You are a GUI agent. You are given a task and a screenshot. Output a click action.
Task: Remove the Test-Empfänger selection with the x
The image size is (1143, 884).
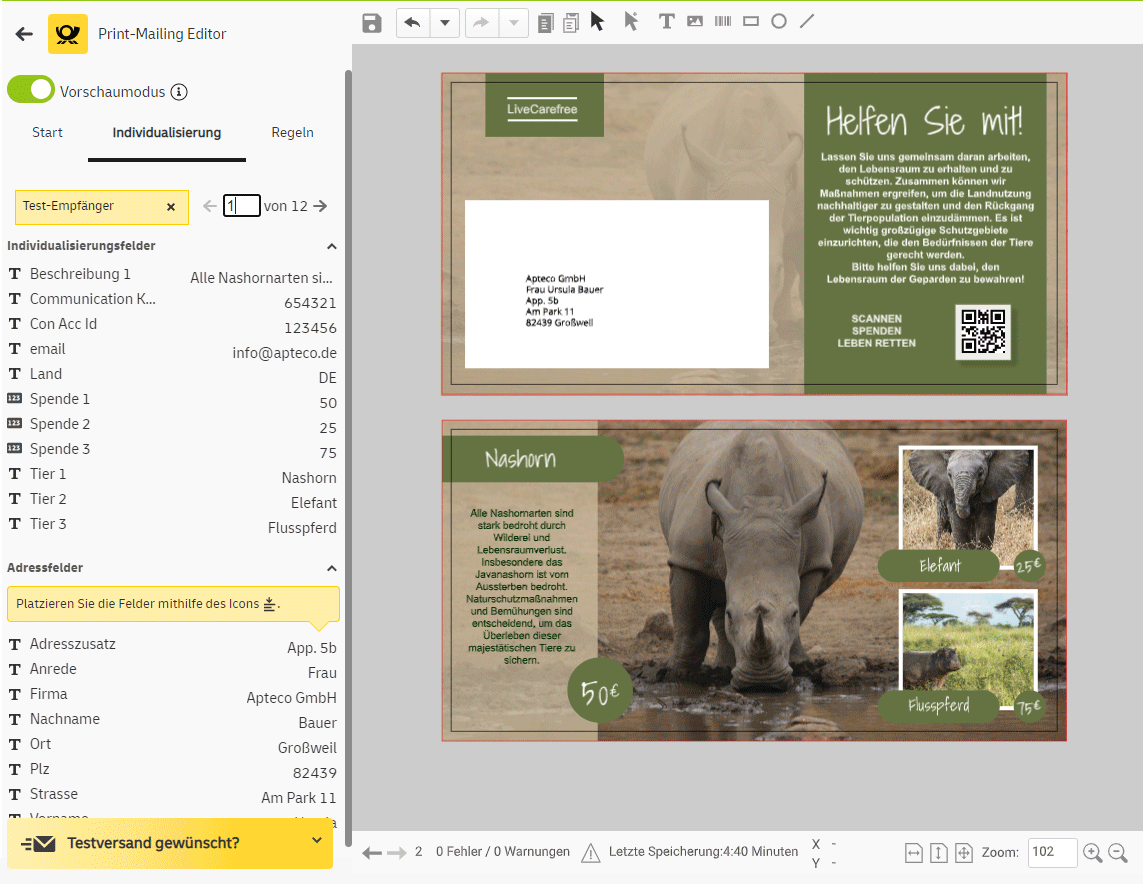[171, 207]
